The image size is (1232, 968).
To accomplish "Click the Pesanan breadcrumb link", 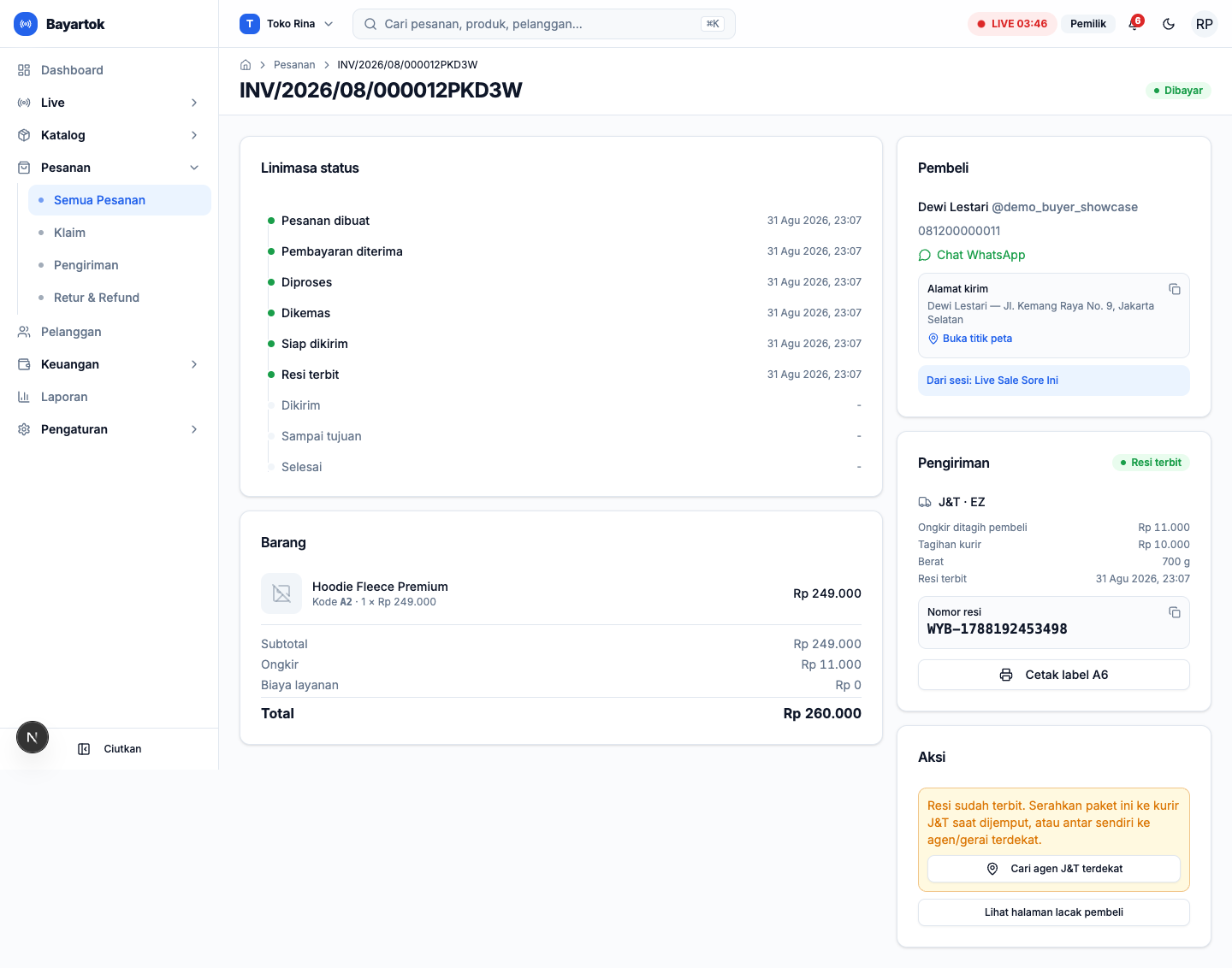I will tap(294, 65).
